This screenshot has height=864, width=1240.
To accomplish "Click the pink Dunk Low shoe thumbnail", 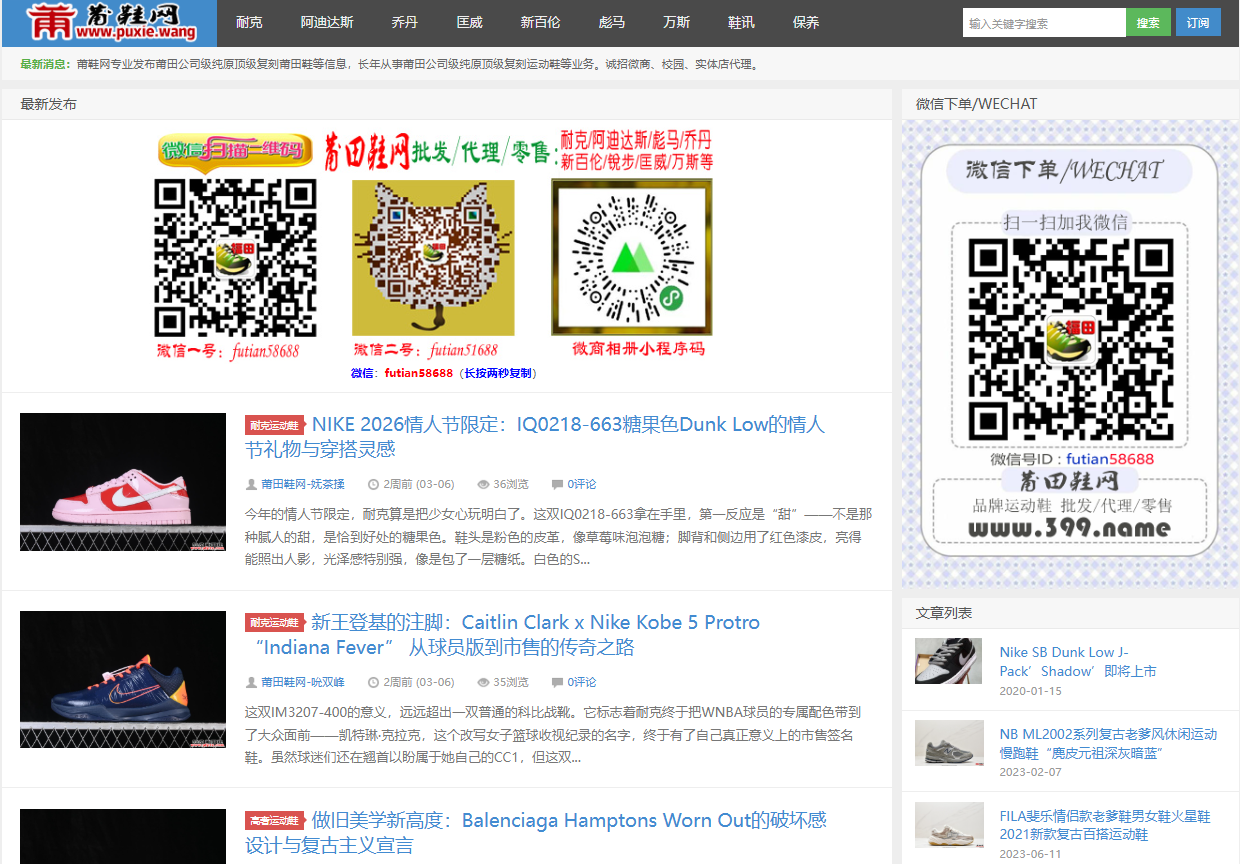I will [123, 482].
